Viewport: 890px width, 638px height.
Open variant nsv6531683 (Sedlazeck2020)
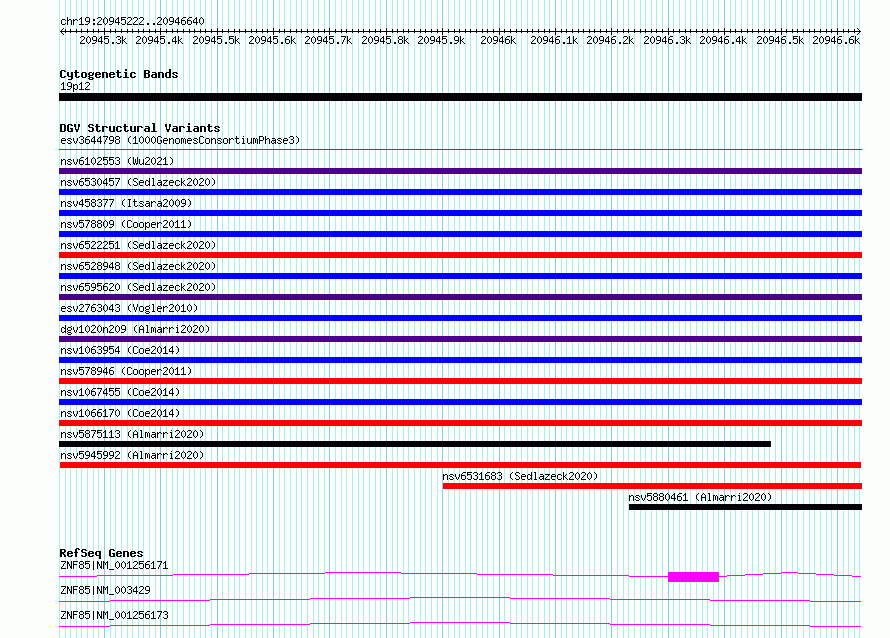tap(520, 476)
